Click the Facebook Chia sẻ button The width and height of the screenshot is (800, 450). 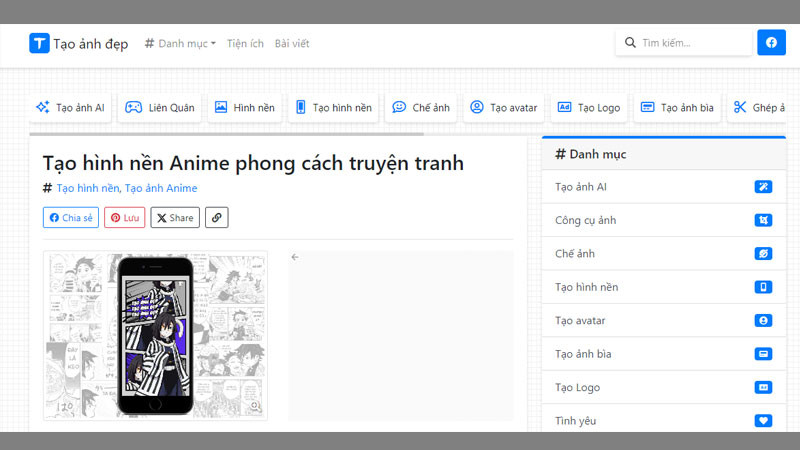click(71, 218)
